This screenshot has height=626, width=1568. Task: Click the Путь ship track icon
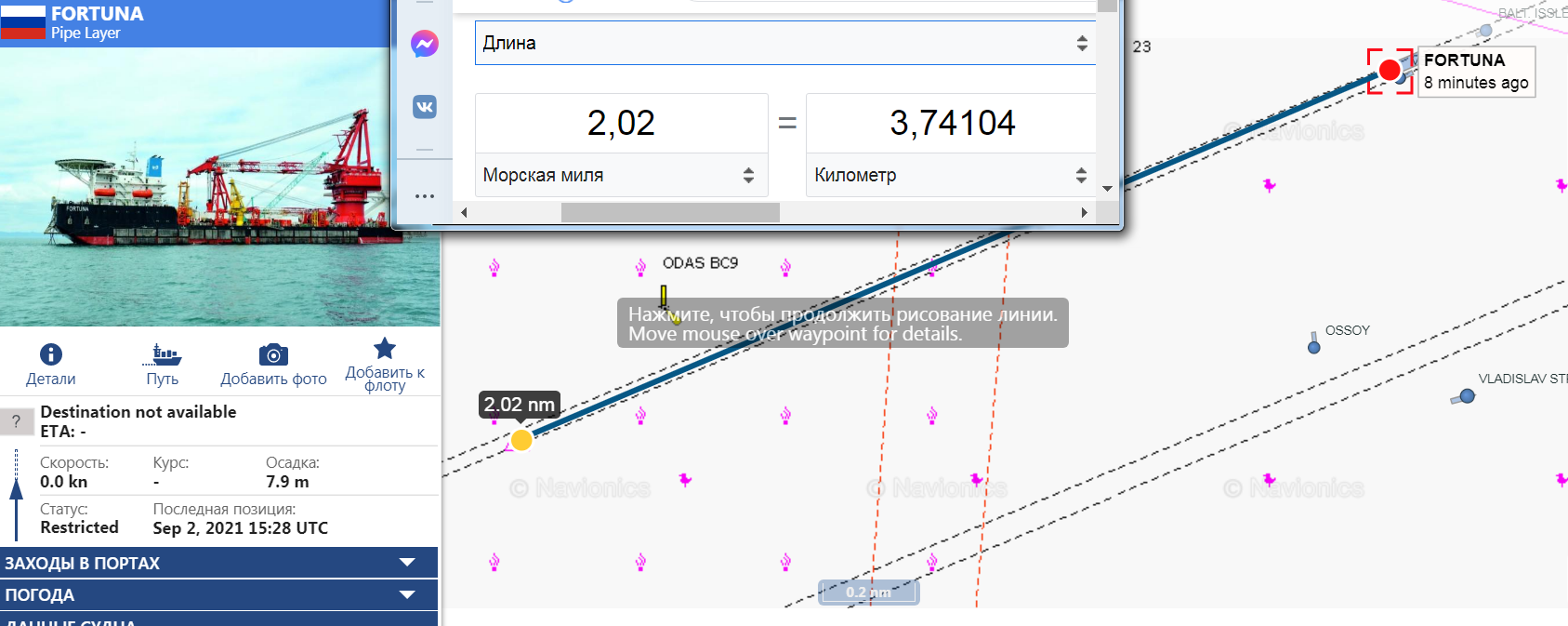163,354
